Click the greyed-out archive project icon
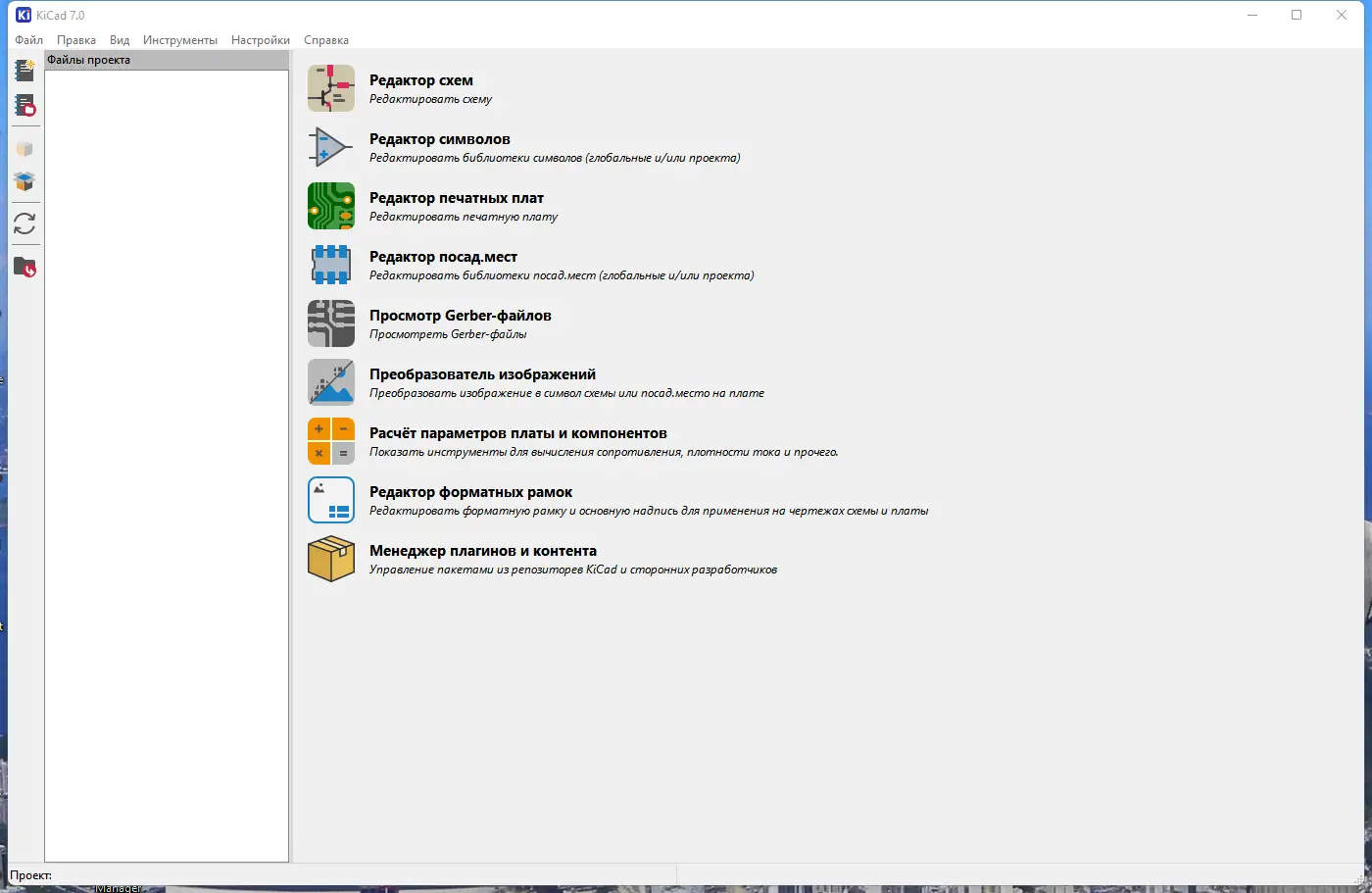The height and width of the screenshot is (893, 1372). click(x=24, y=149)
